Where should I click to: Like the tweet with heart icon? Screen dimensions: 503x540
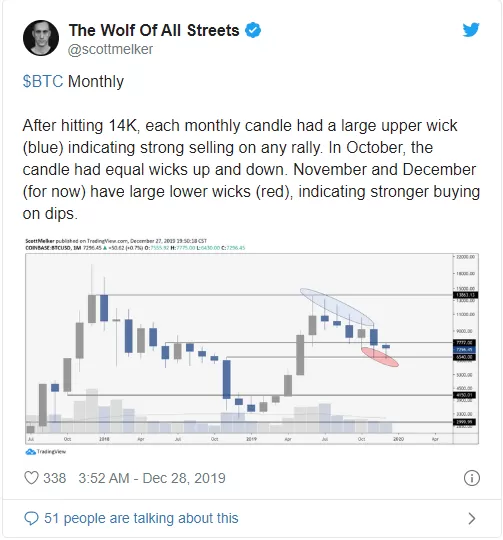31,478
